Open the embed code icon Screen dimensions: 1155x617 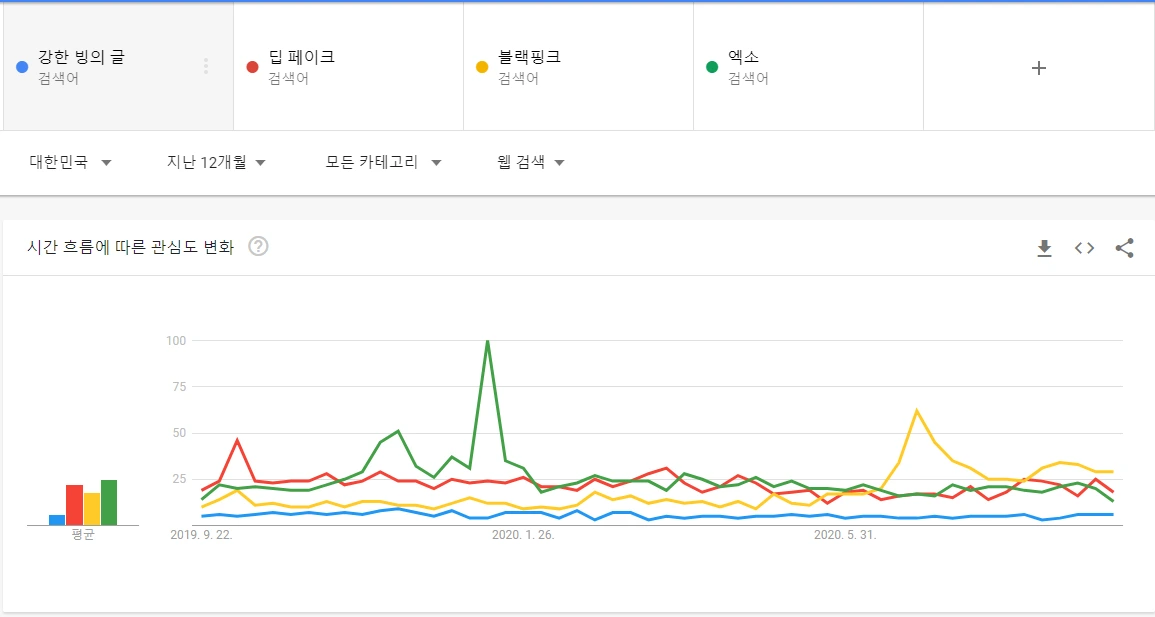[1084, 248]
